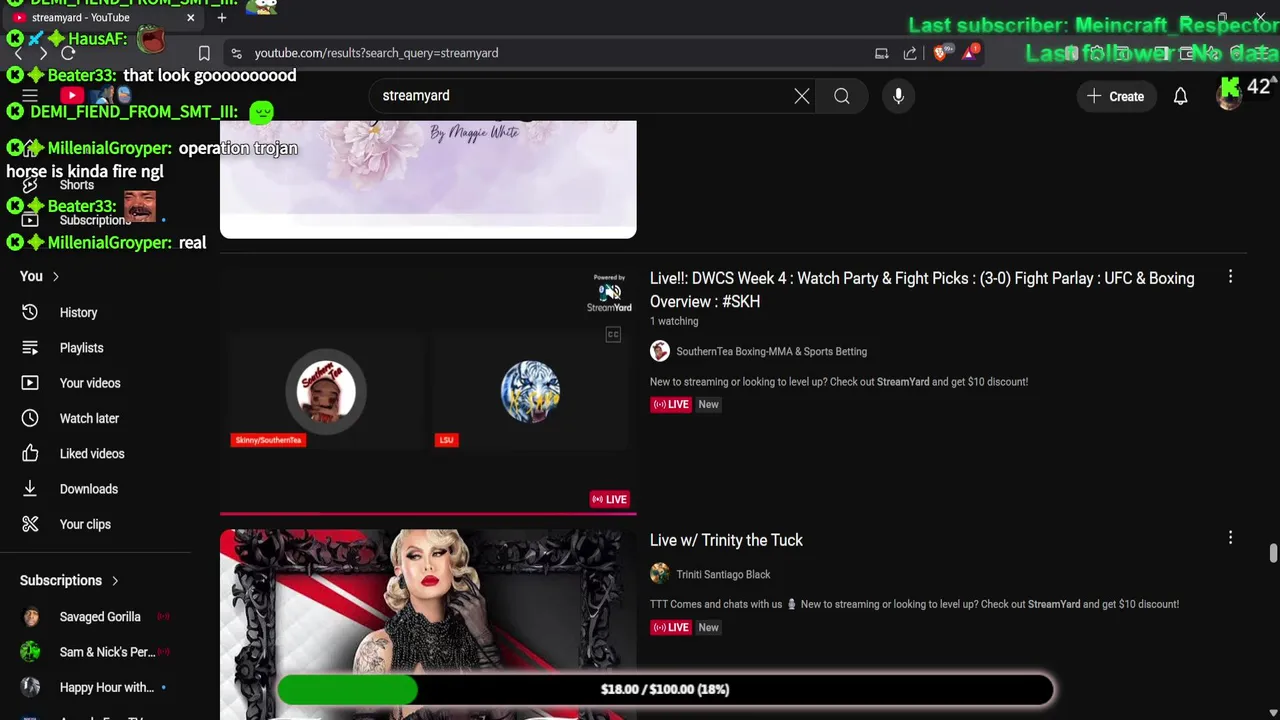Open Brave Rewards triangle icon
The image size is (1280, 720).
click(x=969, y=53)
